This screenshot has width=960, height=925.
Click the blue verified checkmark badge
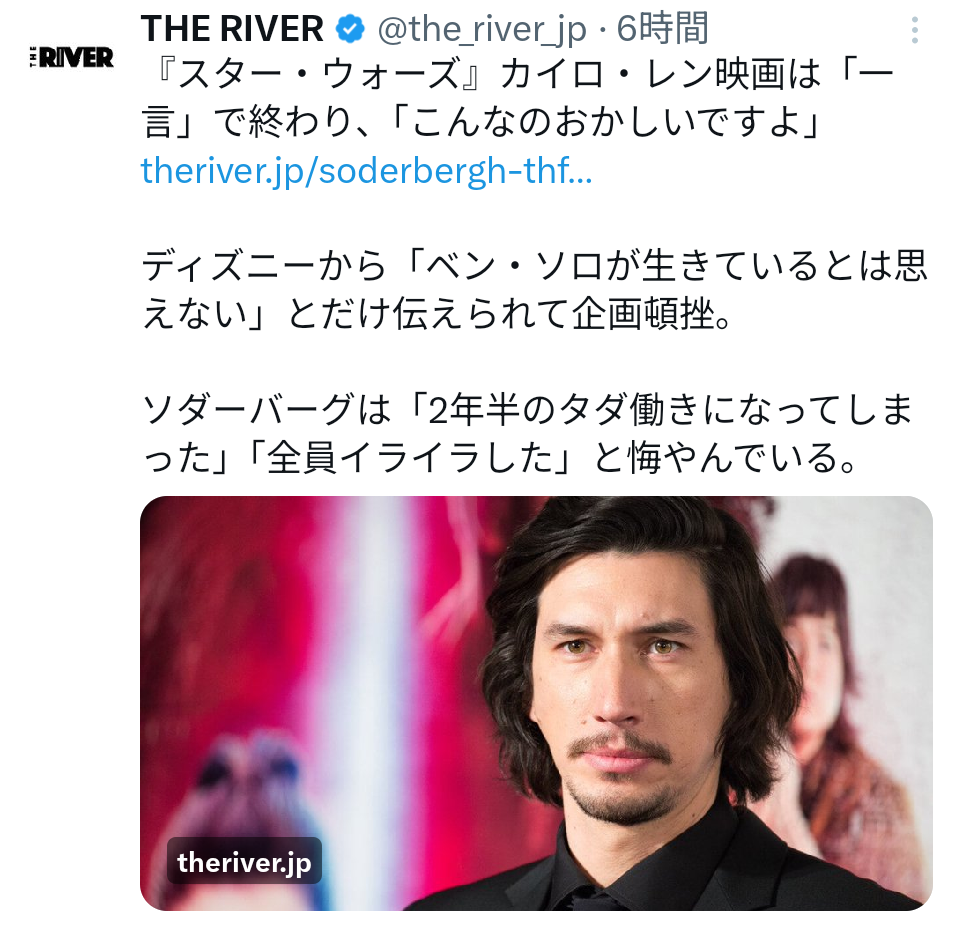click(x=351, y=29)
